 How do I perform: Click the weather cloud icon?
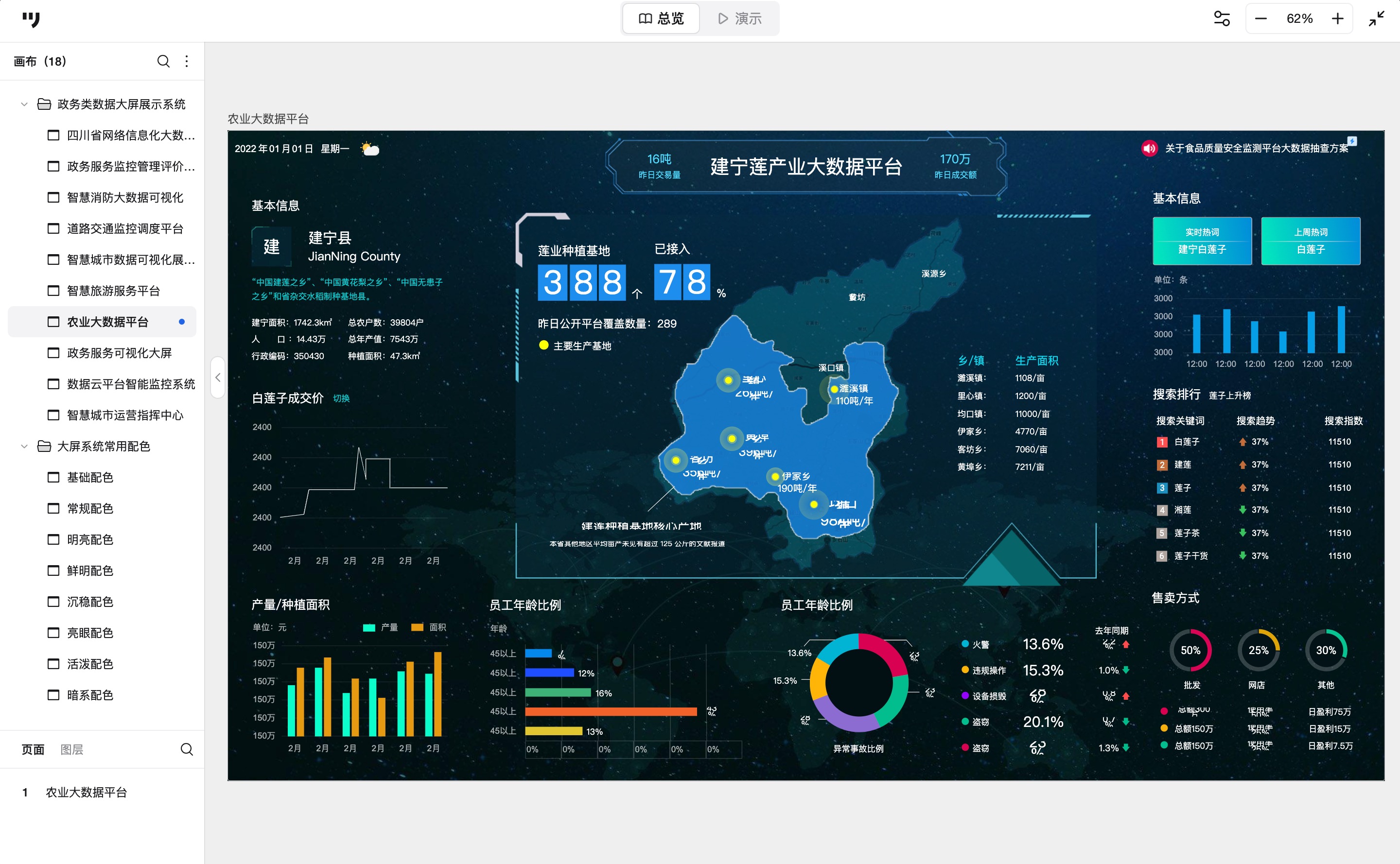click(x=370, y=149)
